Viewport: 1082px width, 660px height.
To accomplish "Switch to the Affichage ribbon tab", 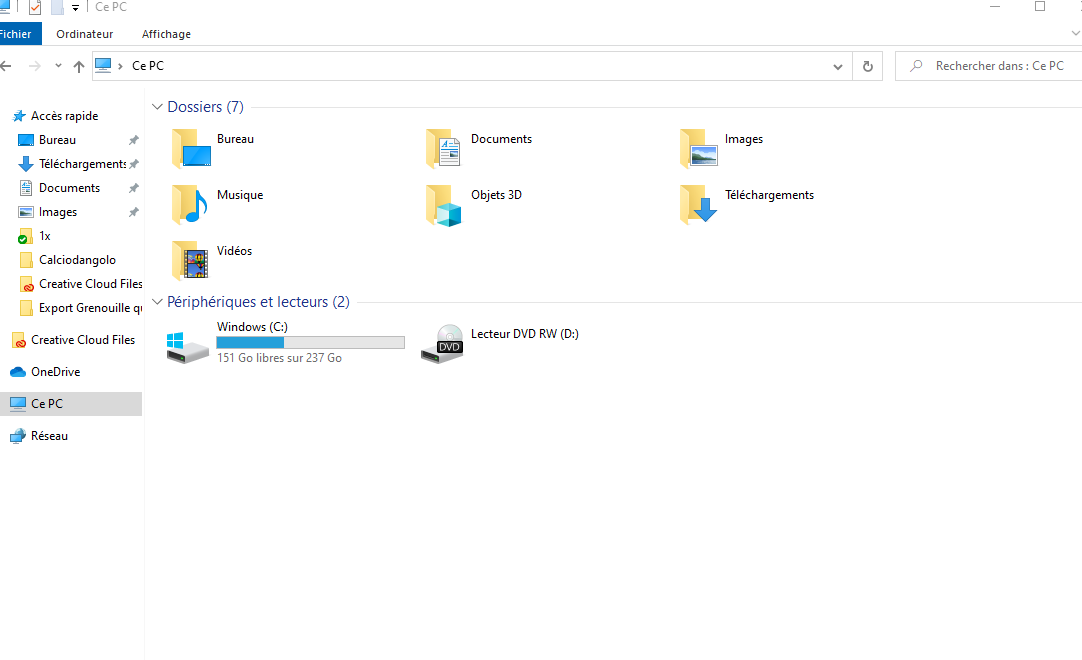I will pos(166,34).
